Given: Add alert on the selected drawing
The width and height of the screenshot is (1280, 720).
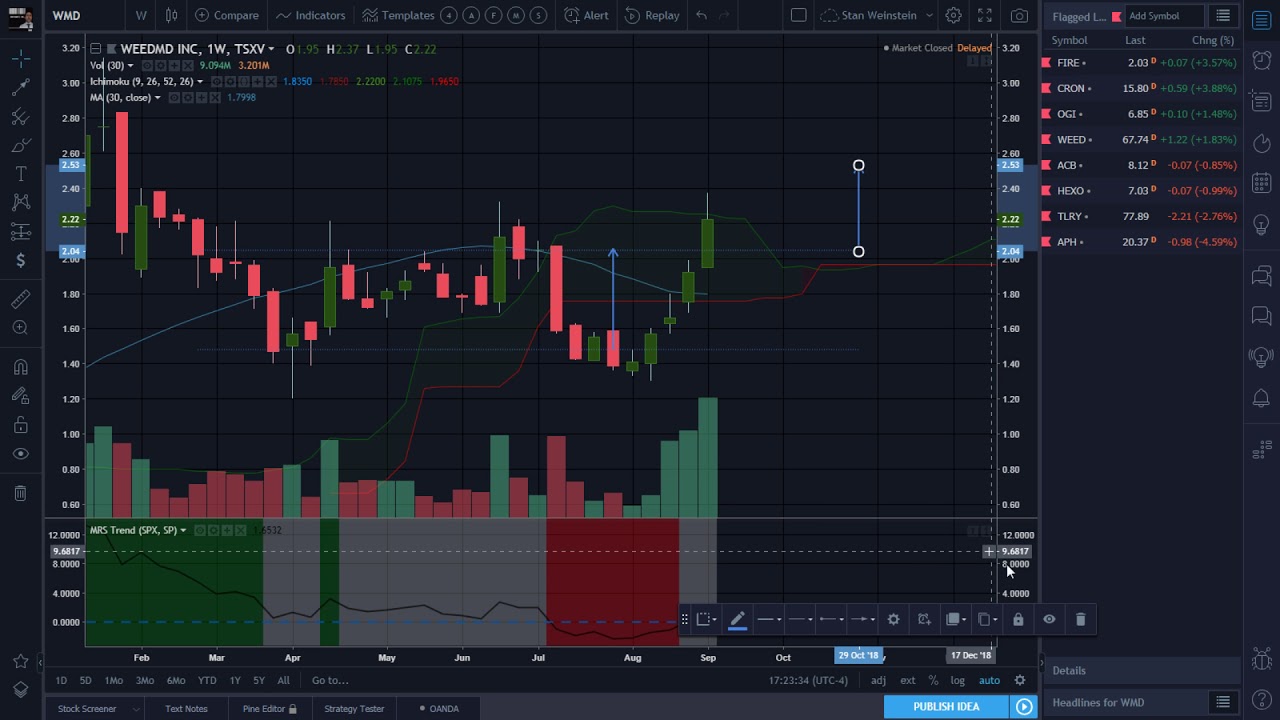Looking at the screenshot, I should pyautogui.click(x=924, y=619).
